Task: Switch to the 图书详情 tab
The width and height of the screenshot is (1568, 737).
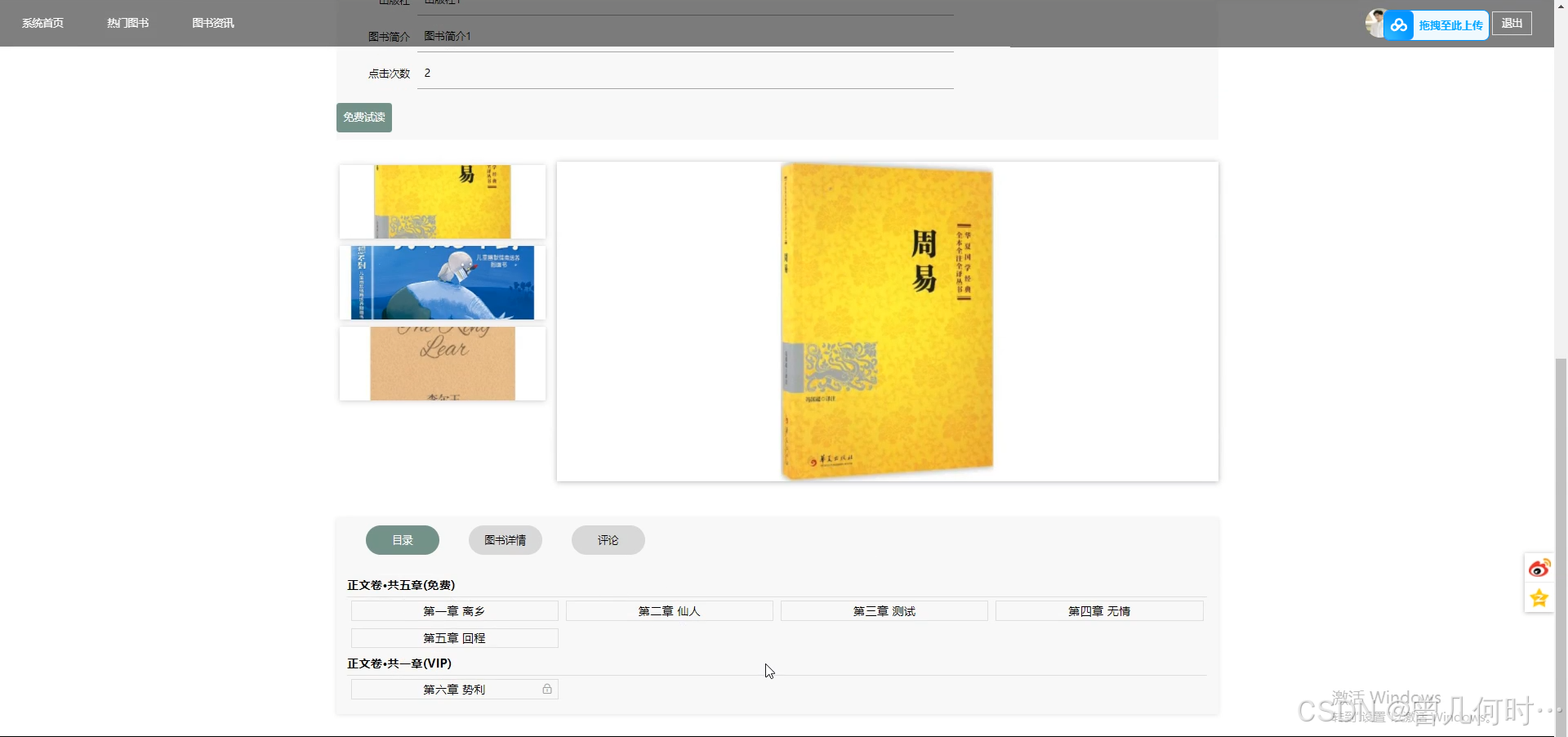Action: coord(506,540)
